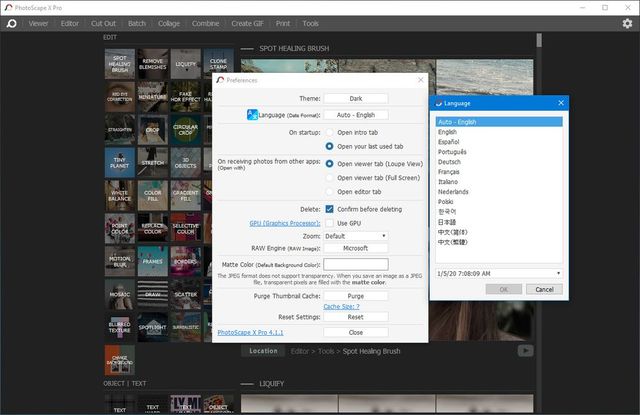Expand the Zoom 'Default' dropdown
The height and width of the screenshot is (415, 640).
[x=355, y=235]
